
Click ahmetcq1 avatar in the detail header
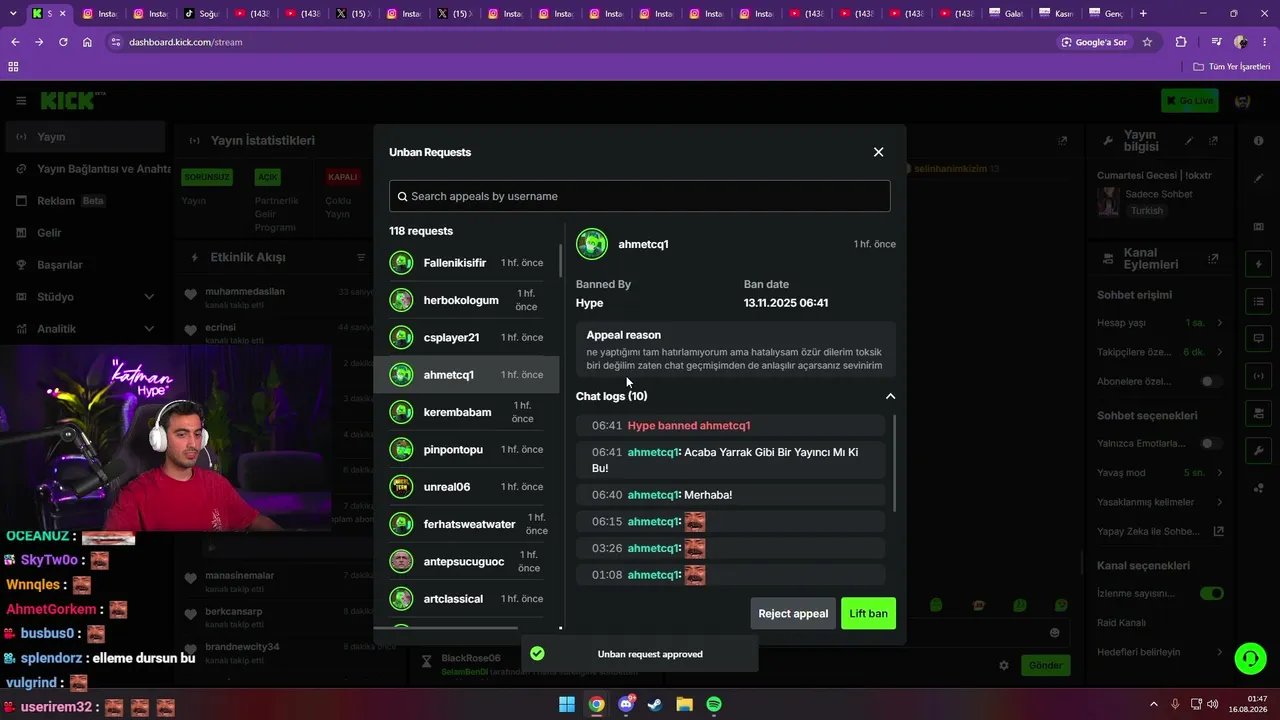pos(592,244)
